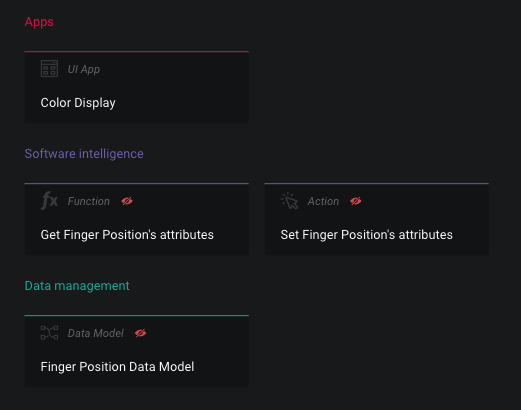The width and height of the screenshot is (521, 410).
Task: Click the green bar atop Data Model card
Action: (137, 315)
